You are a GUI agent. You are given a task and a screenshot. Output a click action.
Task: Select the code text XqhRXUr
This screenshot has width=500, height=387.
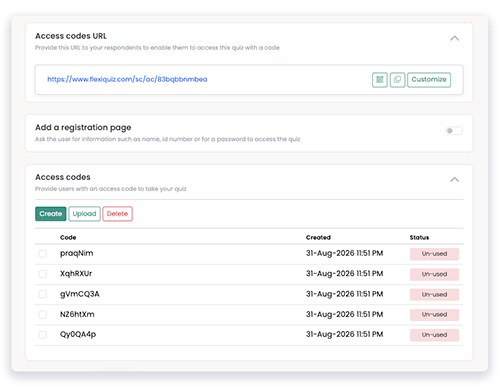click(x=76, y=274)
